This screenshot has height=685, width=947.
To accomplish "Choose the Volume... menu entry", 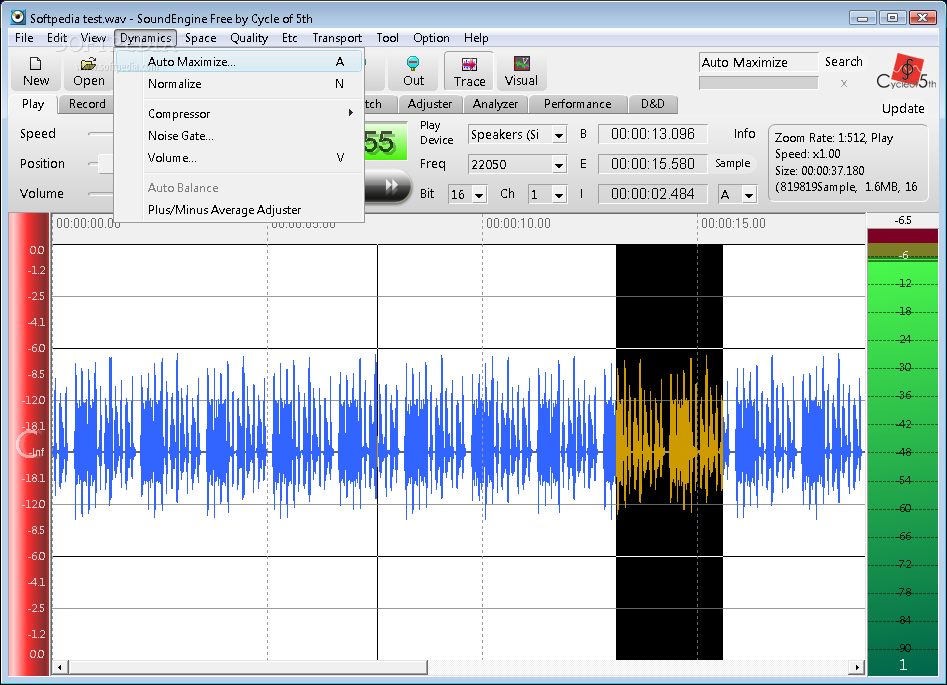I will click(x=240, y=158).
